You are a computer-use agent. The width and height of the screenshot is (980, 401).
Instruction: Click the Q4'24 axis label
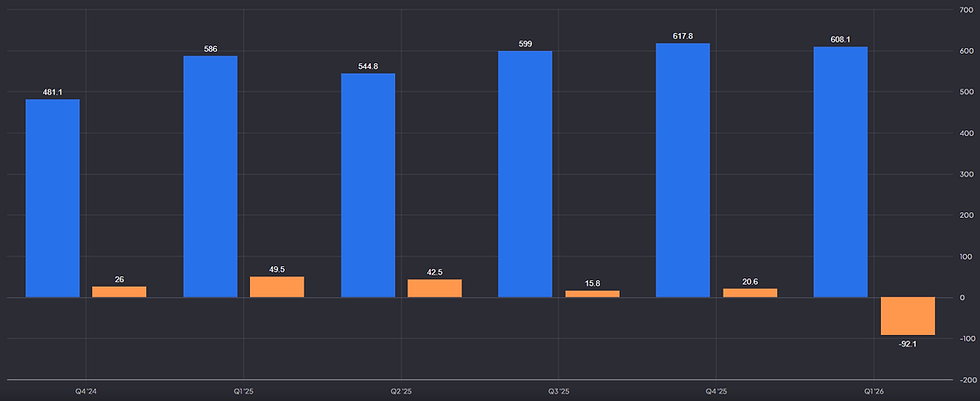[x=86, y=392]
